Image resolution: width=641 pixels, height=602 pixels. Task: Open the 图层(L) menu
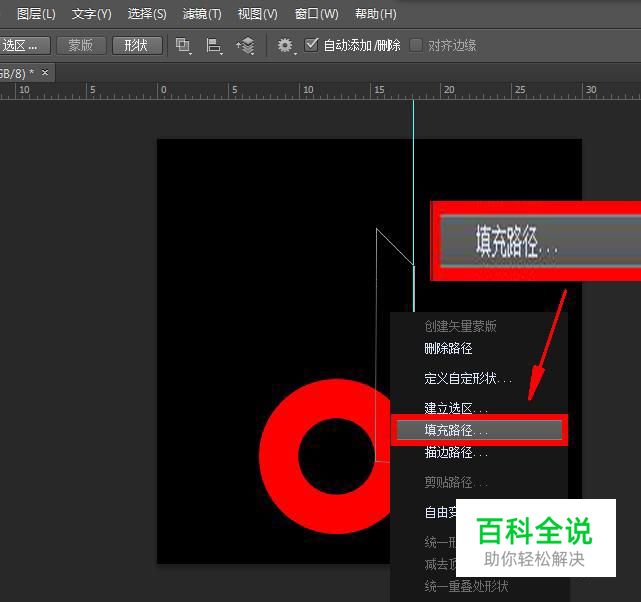pos(37,14)
